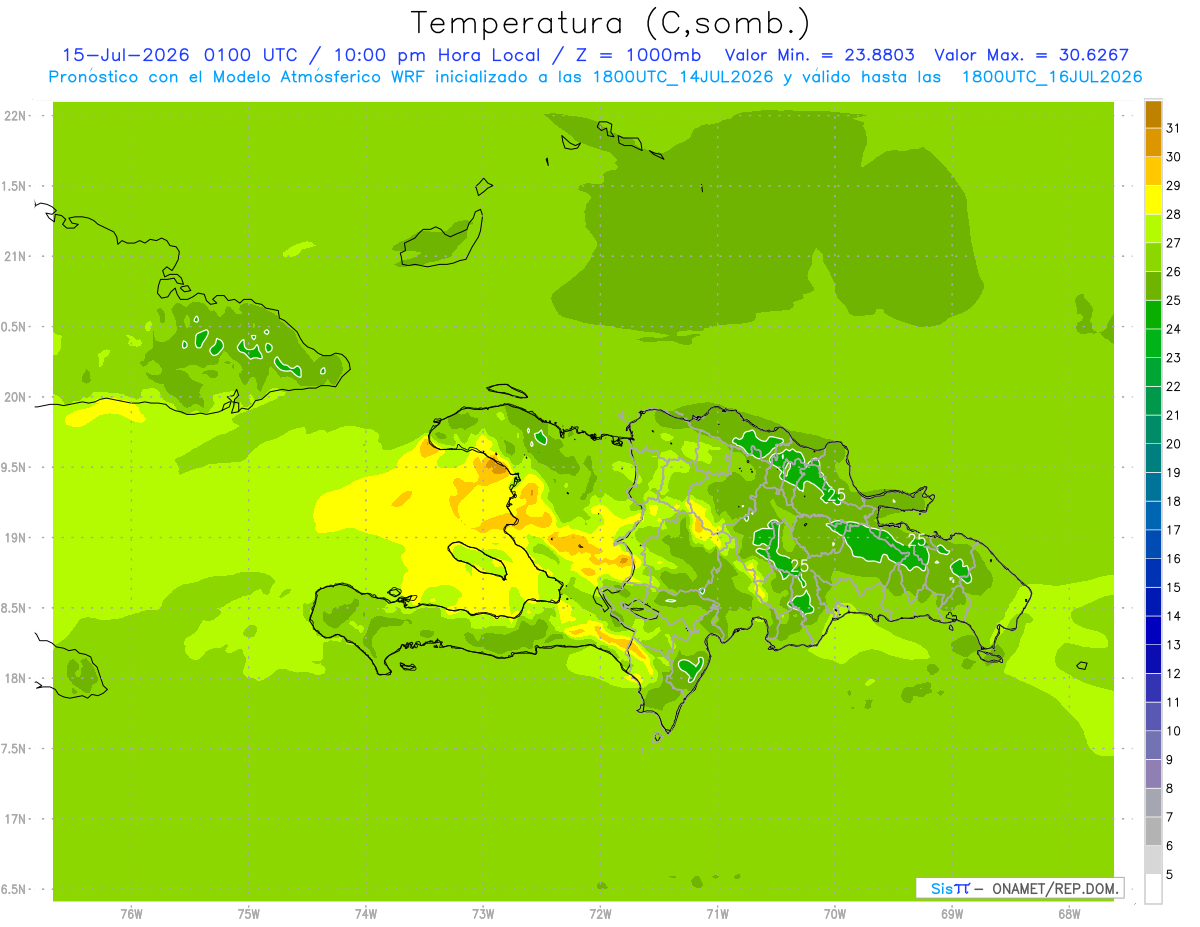The width and height of the screenshot is (1200, 927).
Task: Click the "Valor Min. = 23.8803" value
Action: 820,55
